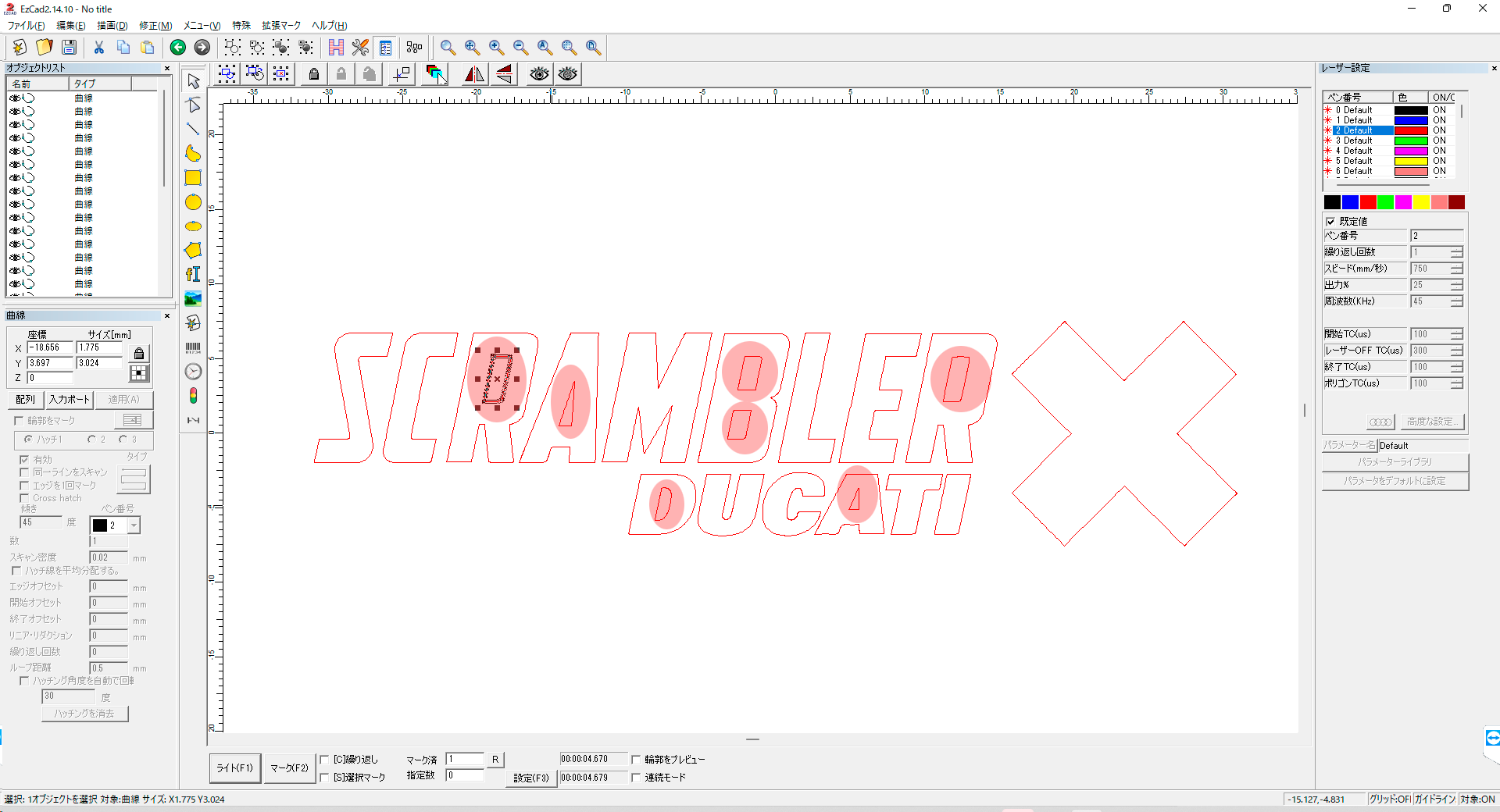The image size is (1500, 812).
Task: Click the cut scissors icon
Action: pos(99,48)
